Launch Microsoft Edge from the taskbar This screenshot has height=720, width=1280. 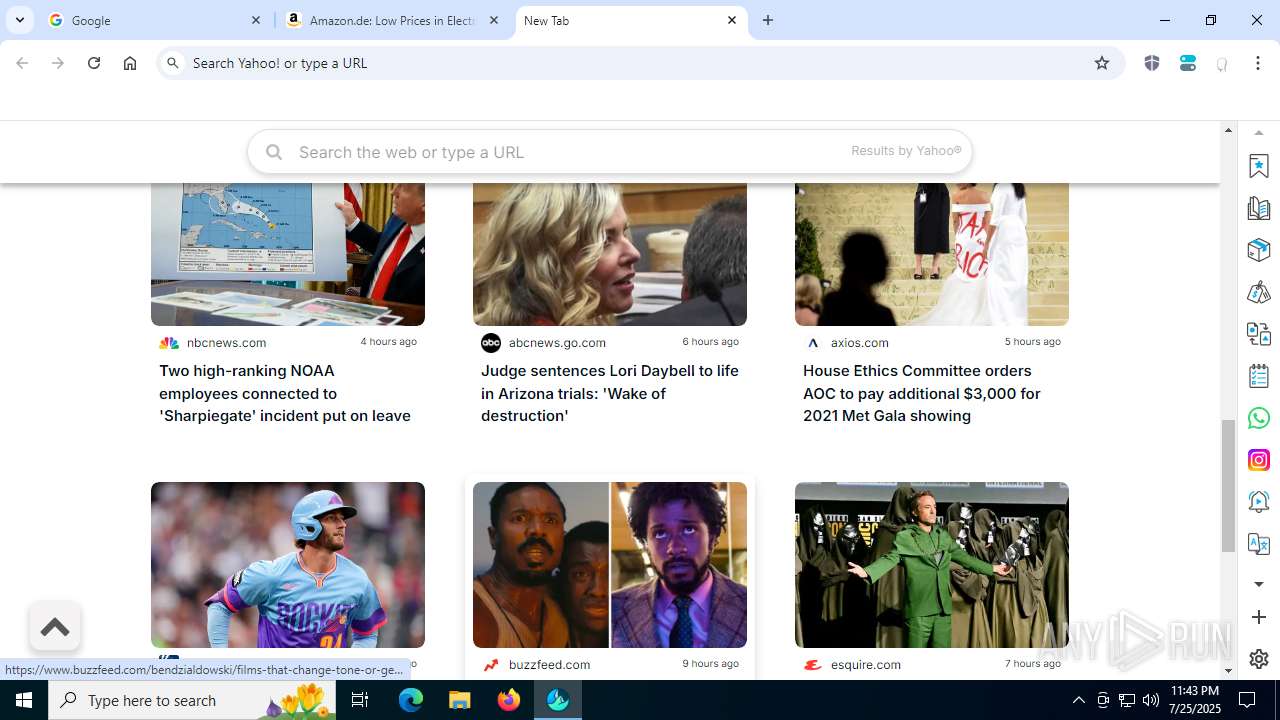[x=411, y=700]
